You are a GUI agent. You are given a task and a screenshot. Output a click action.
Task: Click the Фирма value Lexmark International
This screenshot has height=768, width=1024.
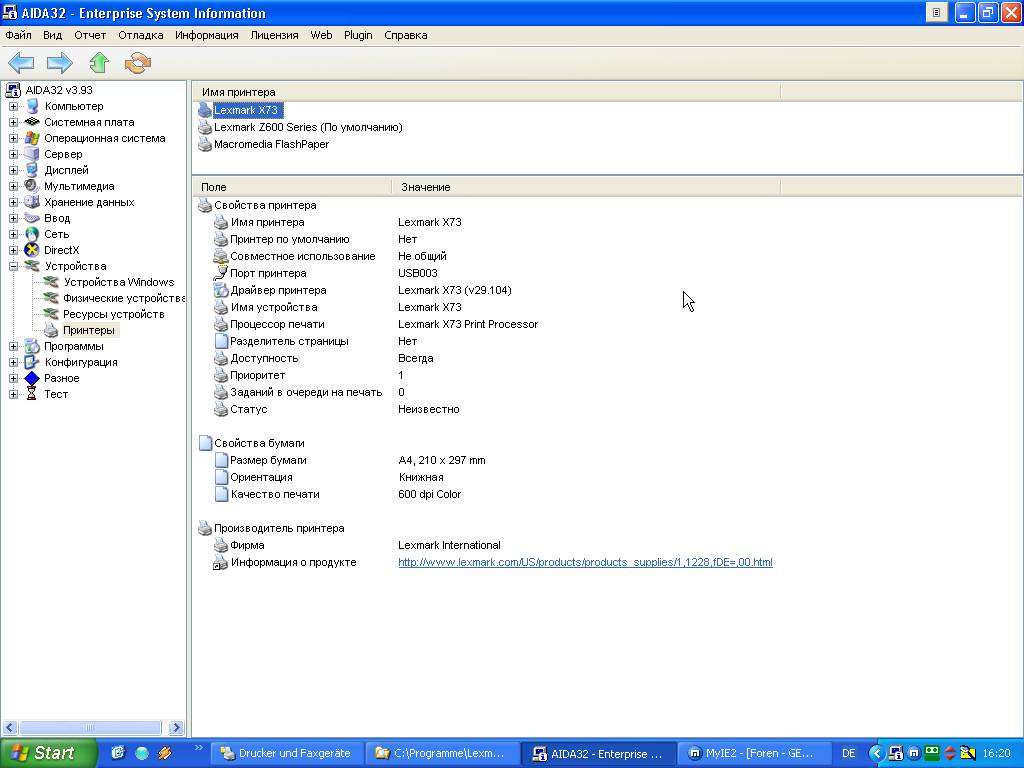(x=449, y=545)
